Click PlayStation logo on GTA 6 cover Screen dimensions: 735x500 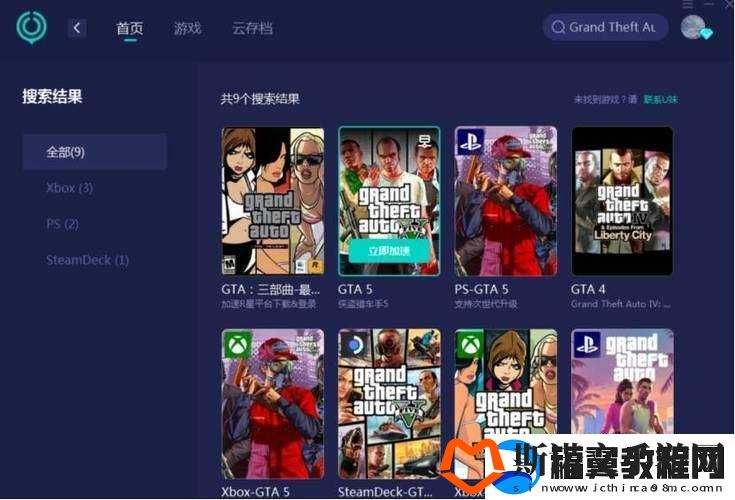[586, 345]
